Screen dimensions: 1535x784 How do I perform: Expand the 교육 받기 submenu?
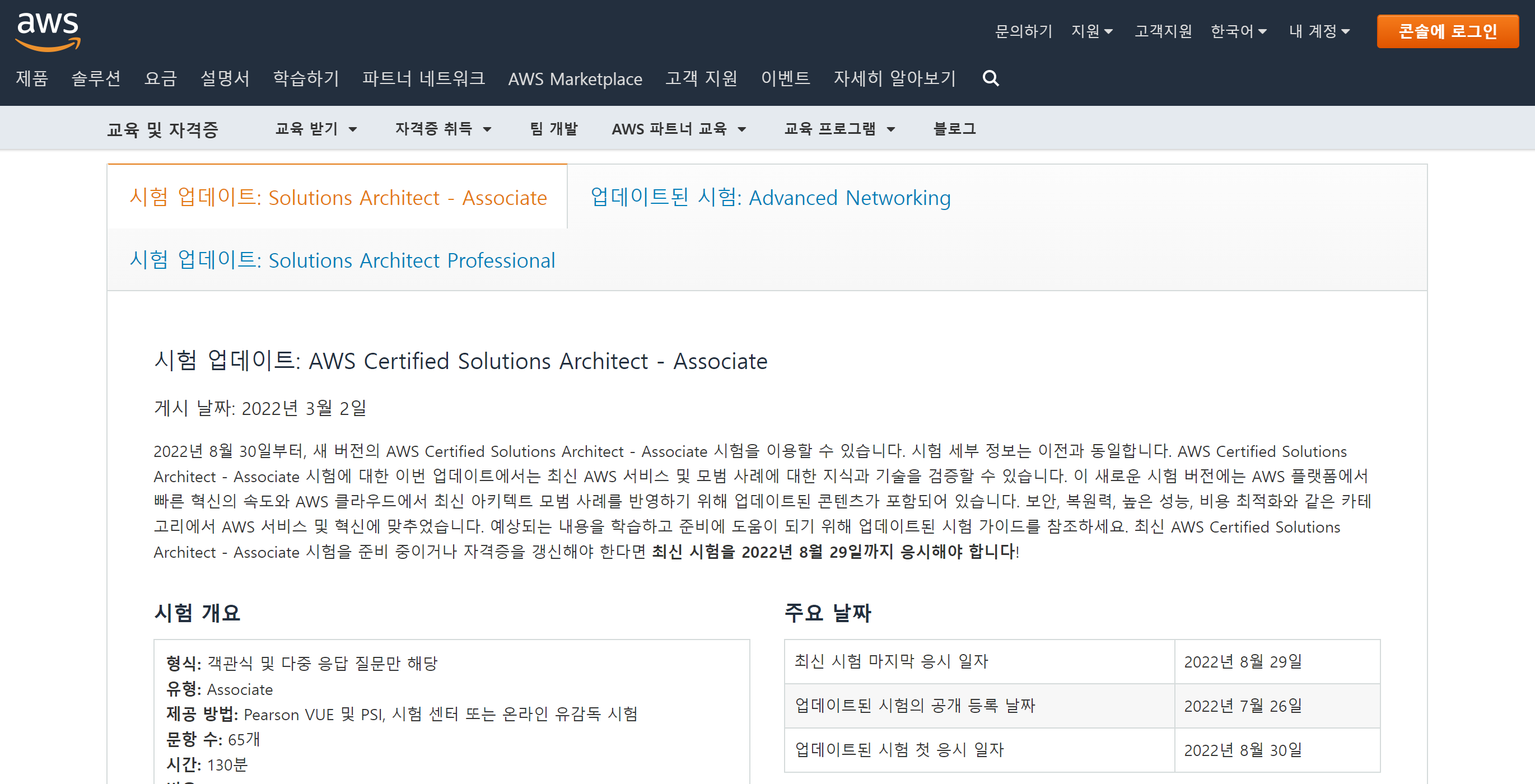pos(316,129)
